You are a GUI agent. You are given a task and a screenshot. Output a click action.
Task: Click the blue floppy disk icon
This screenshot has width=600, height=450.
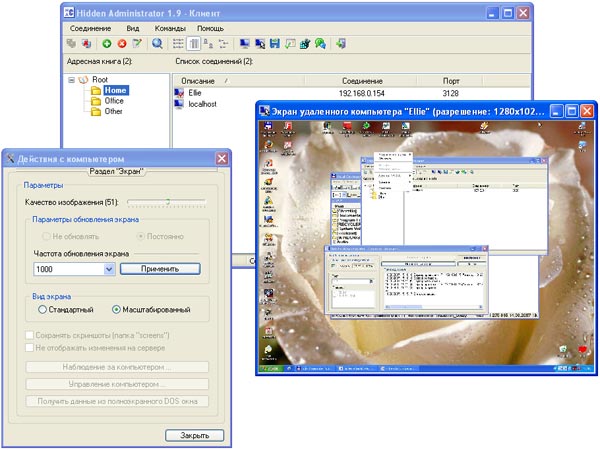[x=275, y=44]
